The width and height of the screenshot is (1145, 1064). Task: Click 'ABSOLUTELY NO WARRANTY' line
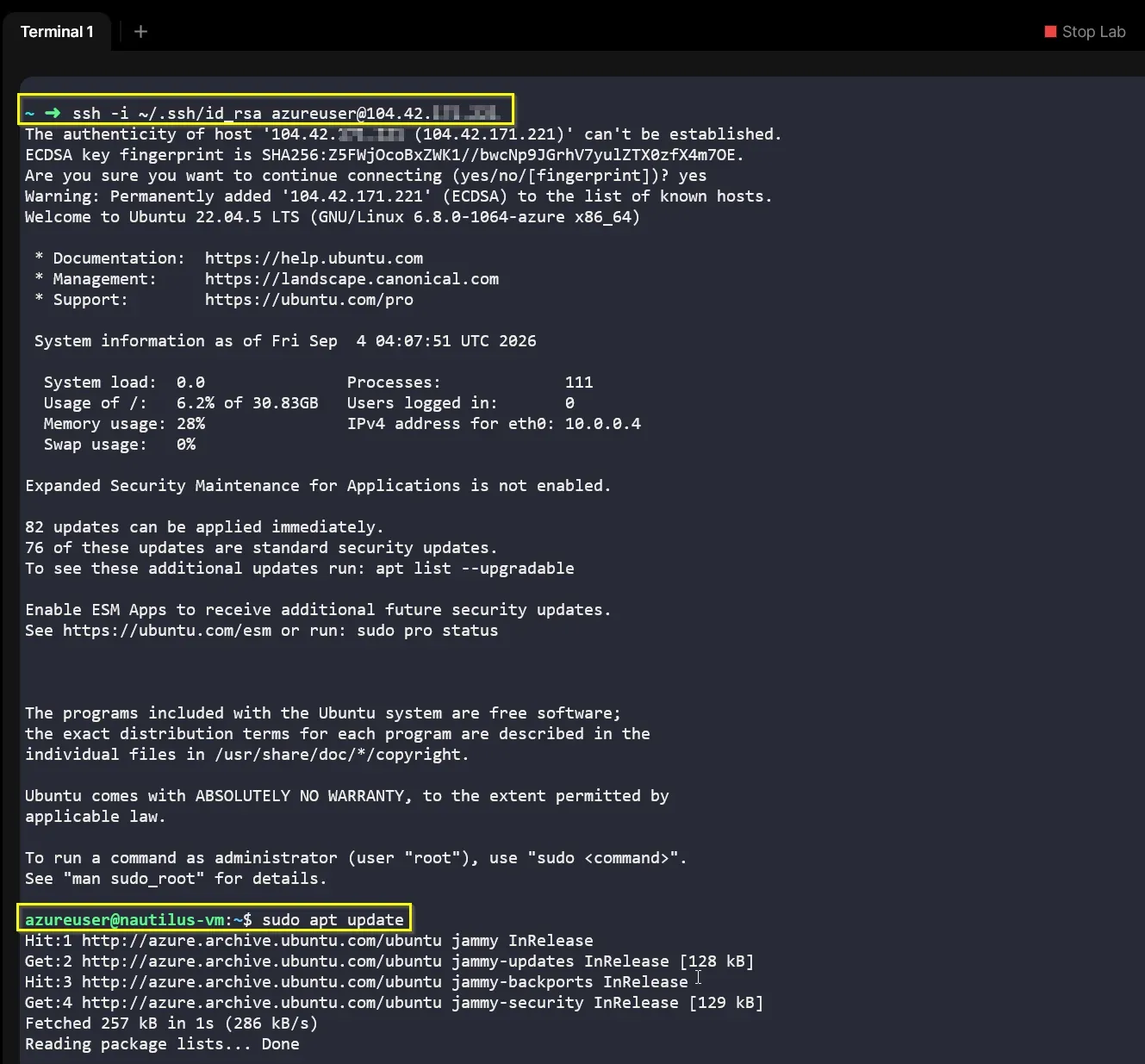[x=347, y=796]
